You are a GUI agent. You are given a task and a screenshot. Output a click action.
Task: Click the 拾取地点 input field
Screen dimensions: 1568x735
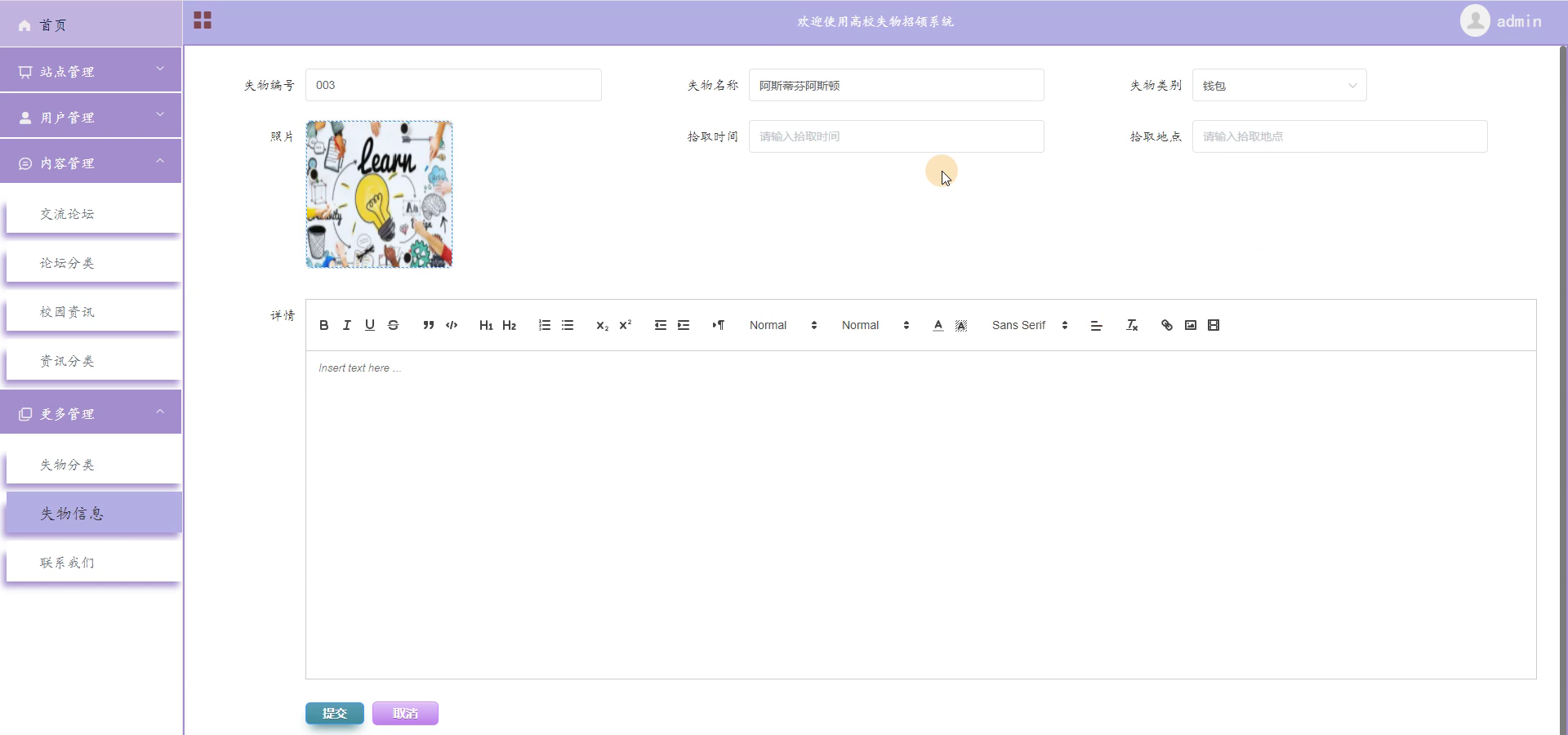point(1339,136)
